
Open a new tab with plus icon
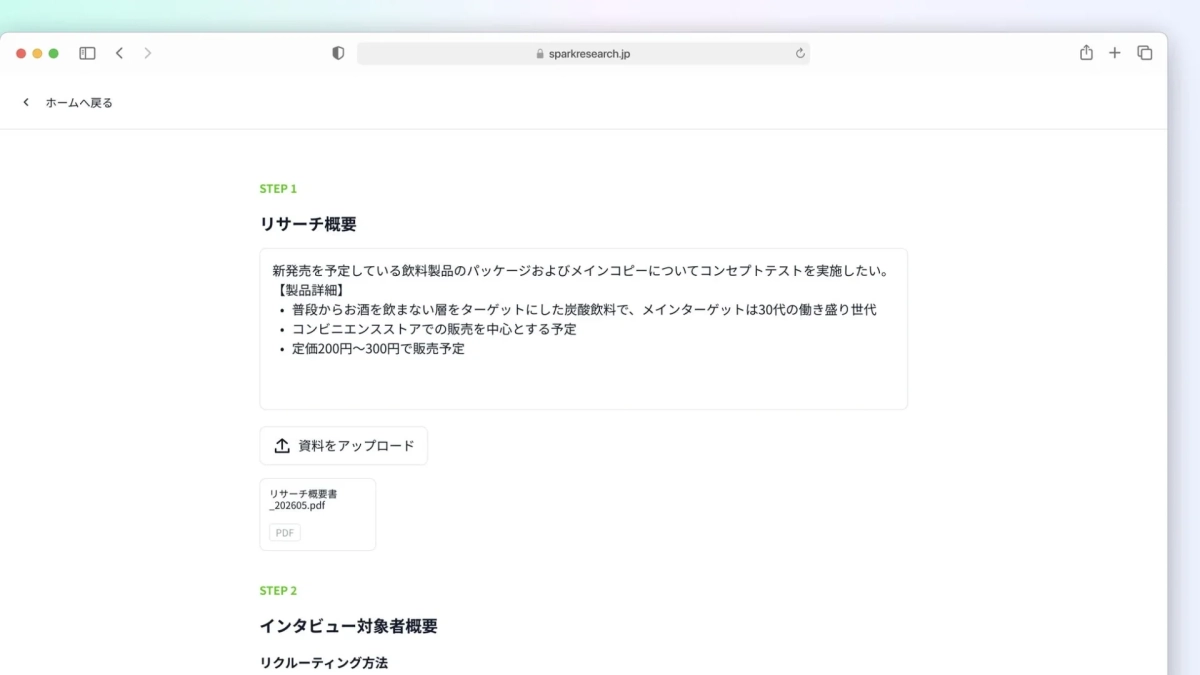tap(1115, 53)
